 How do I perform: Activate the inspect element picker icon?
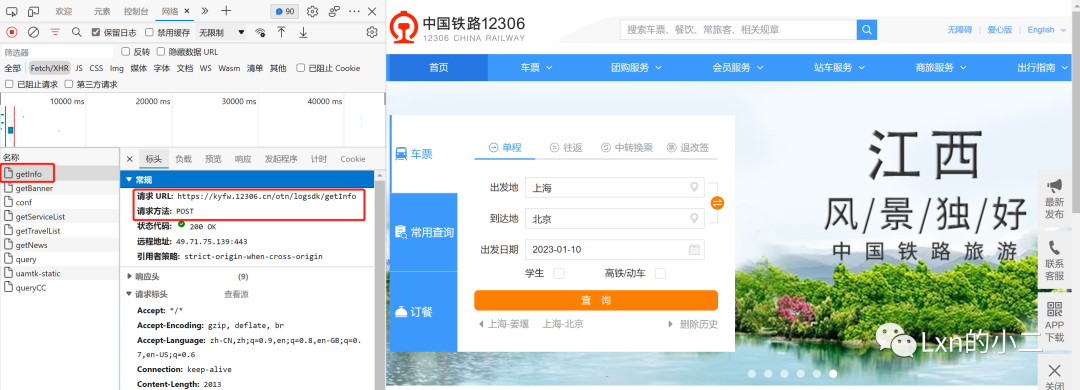[11, 12]
